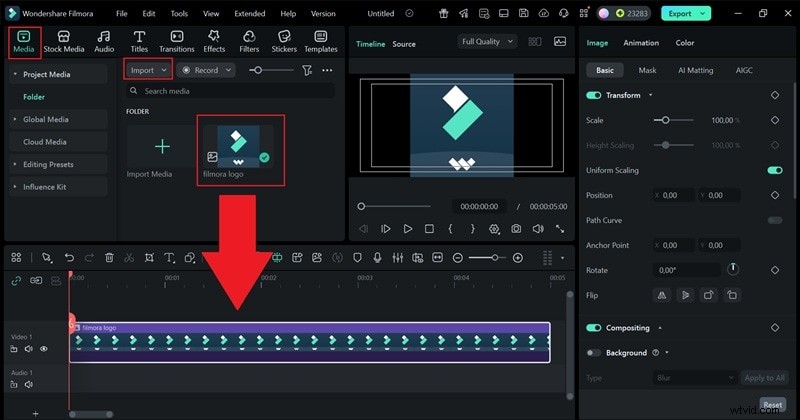This screenshot has width=800, height=420.
Task: Mute the Audio 1 track
Action: (29, 384)
